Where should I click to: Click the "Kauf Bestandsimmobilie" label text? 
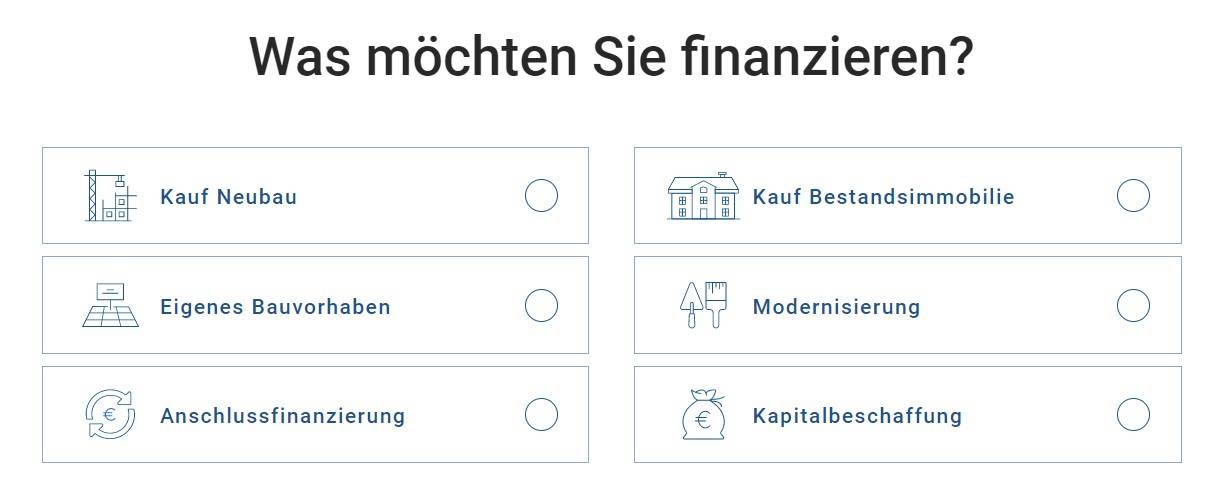click(x=884, y=197)
